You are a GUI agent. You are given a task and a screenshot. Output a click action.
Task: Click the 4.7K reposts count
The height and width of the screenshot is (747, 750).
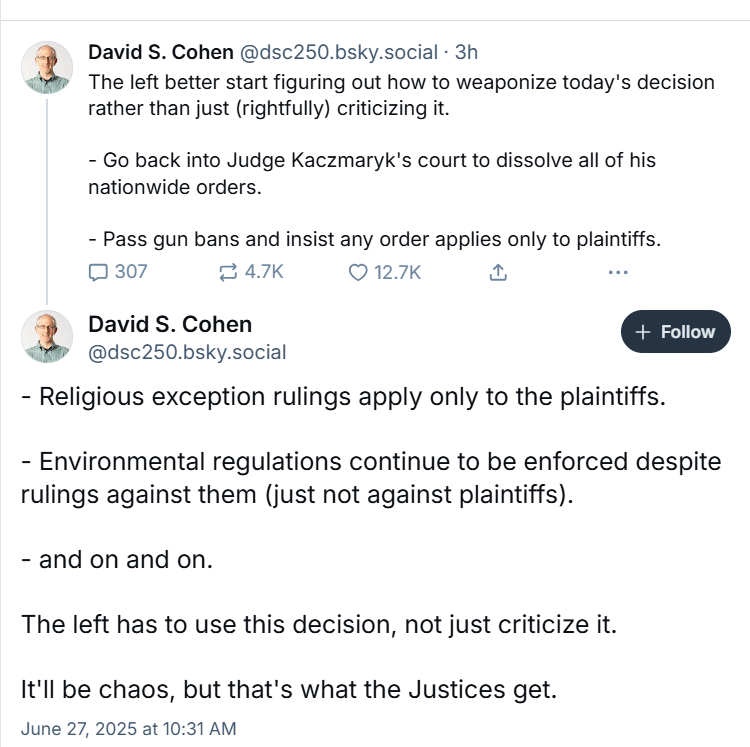pyautogui.click(x=264, y=272)
